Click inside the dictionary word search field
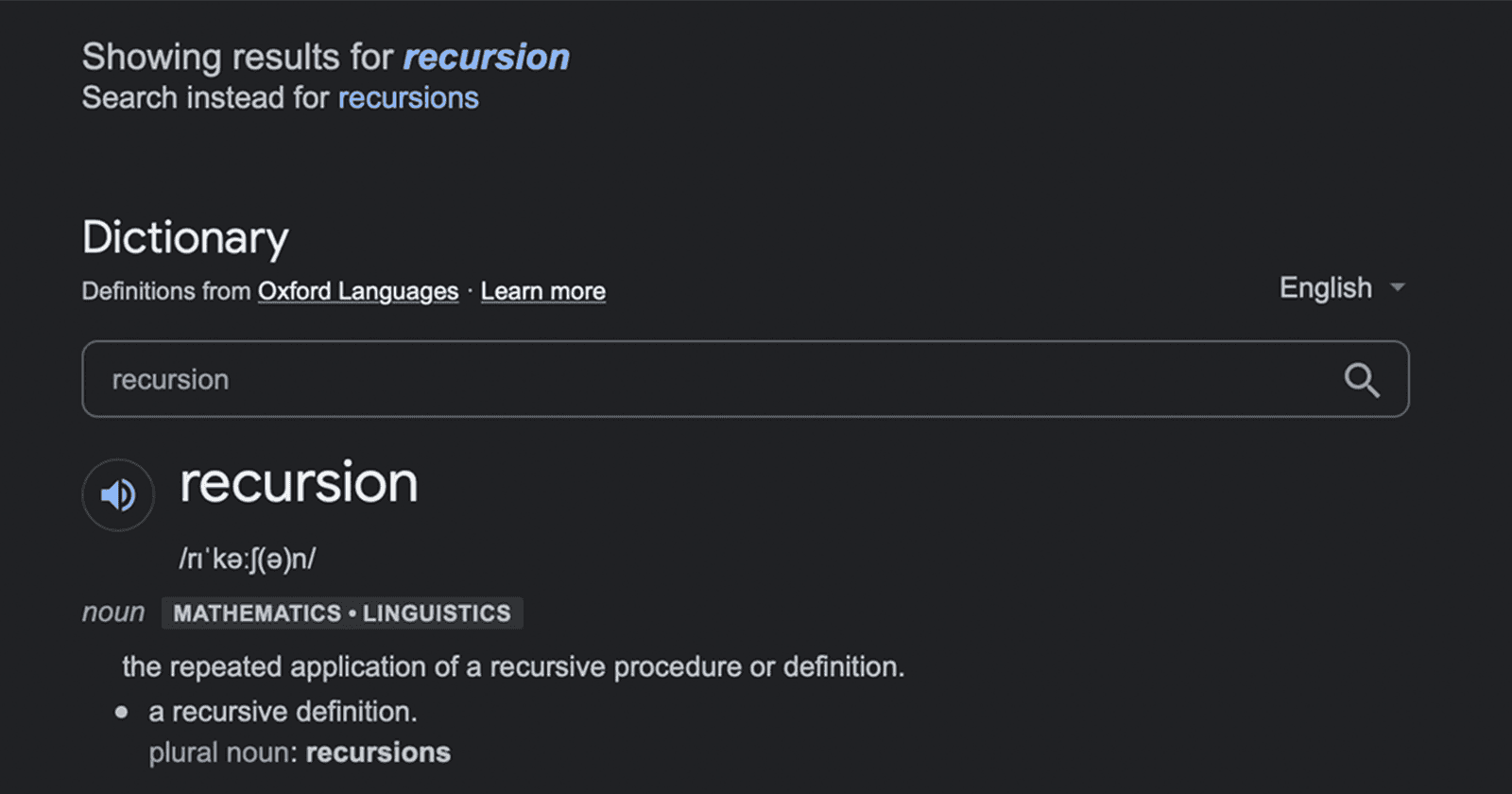This screenshot has height=794, width=1512. point(661,380)
